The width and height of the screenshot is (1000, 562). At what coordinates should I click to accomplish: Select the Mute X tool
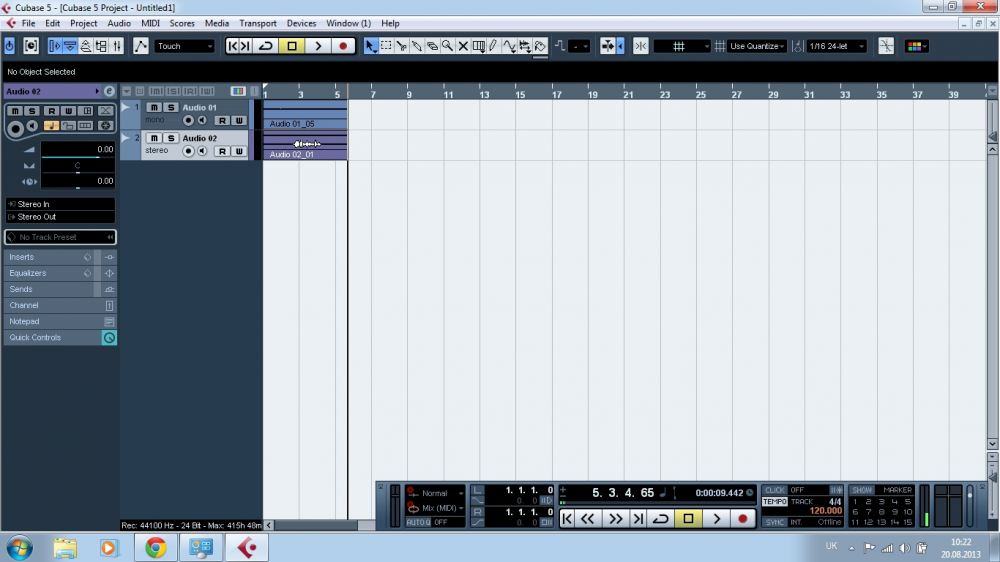click(x=463, y=46)
